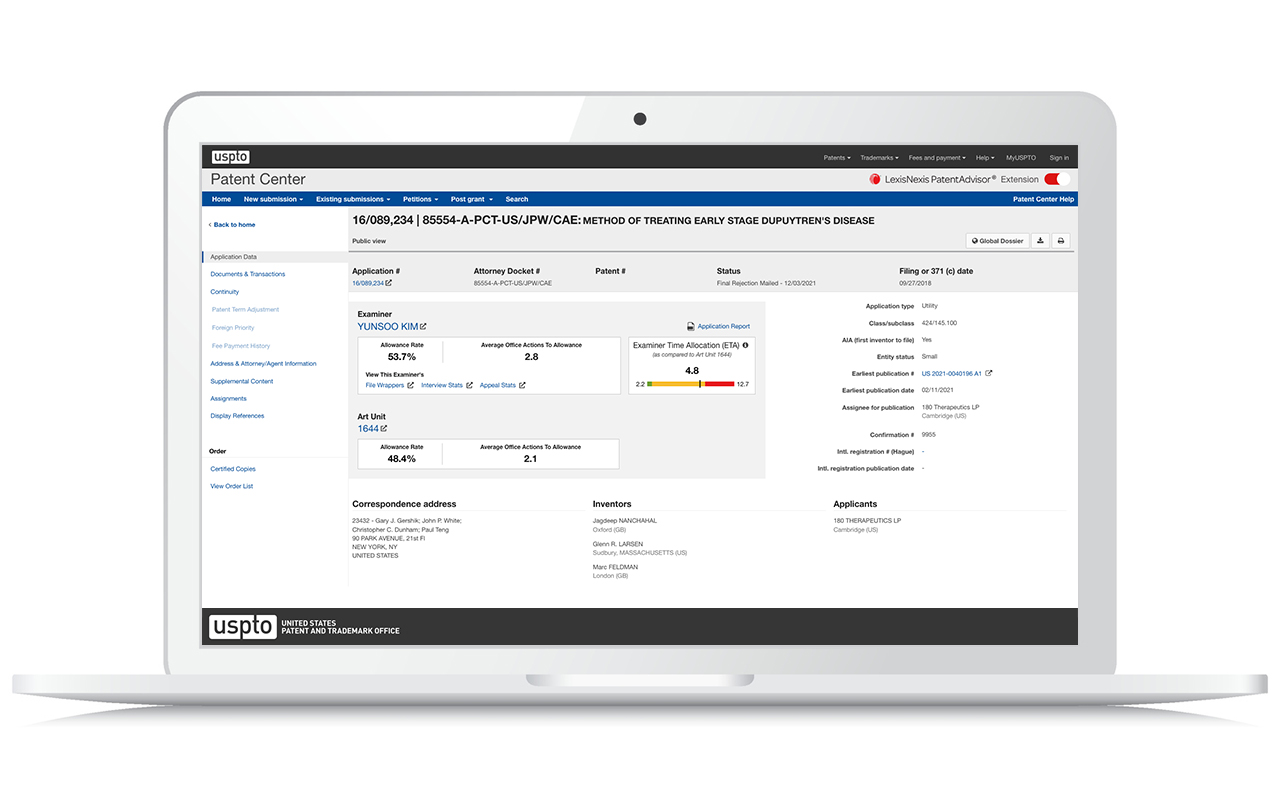Expand the Existing submissions menu

pos(352,199)
